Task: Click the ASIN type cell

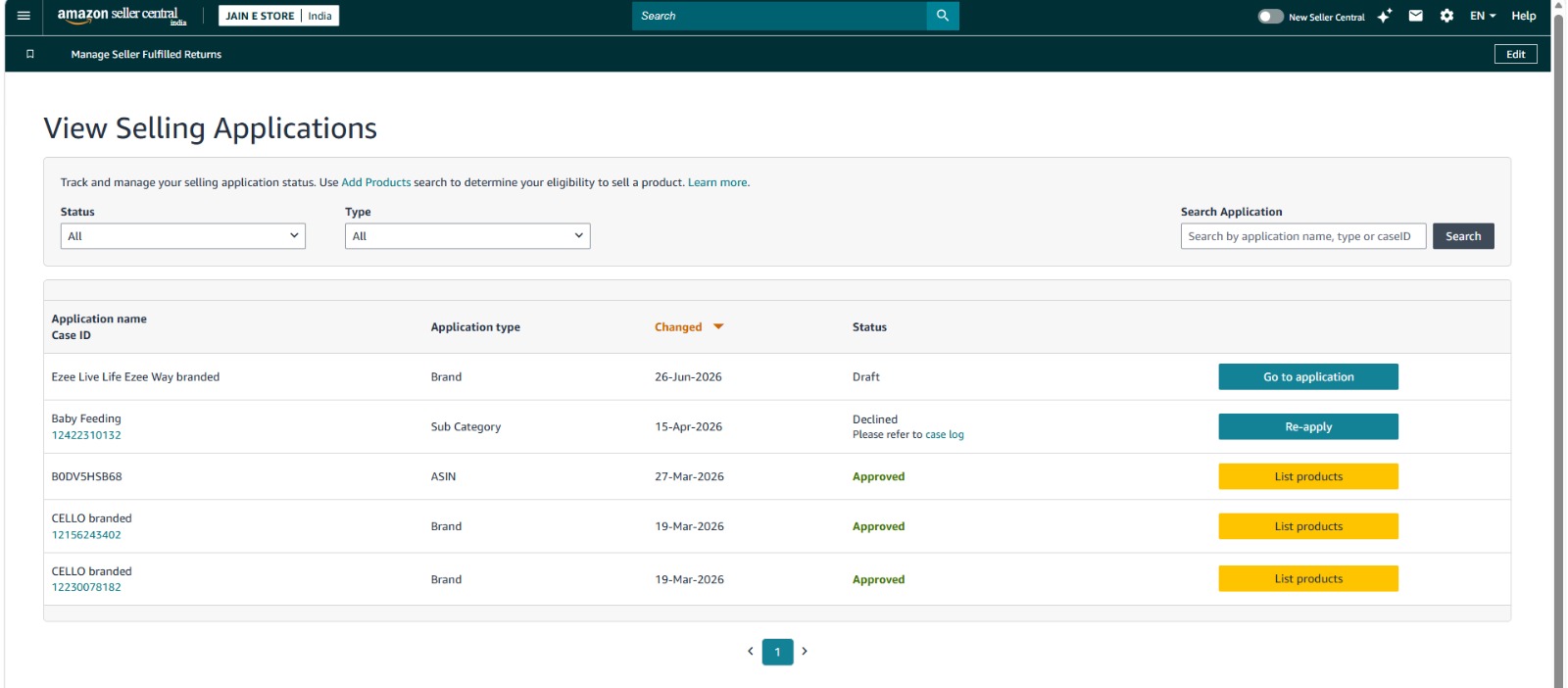Action: coord(443,476)
